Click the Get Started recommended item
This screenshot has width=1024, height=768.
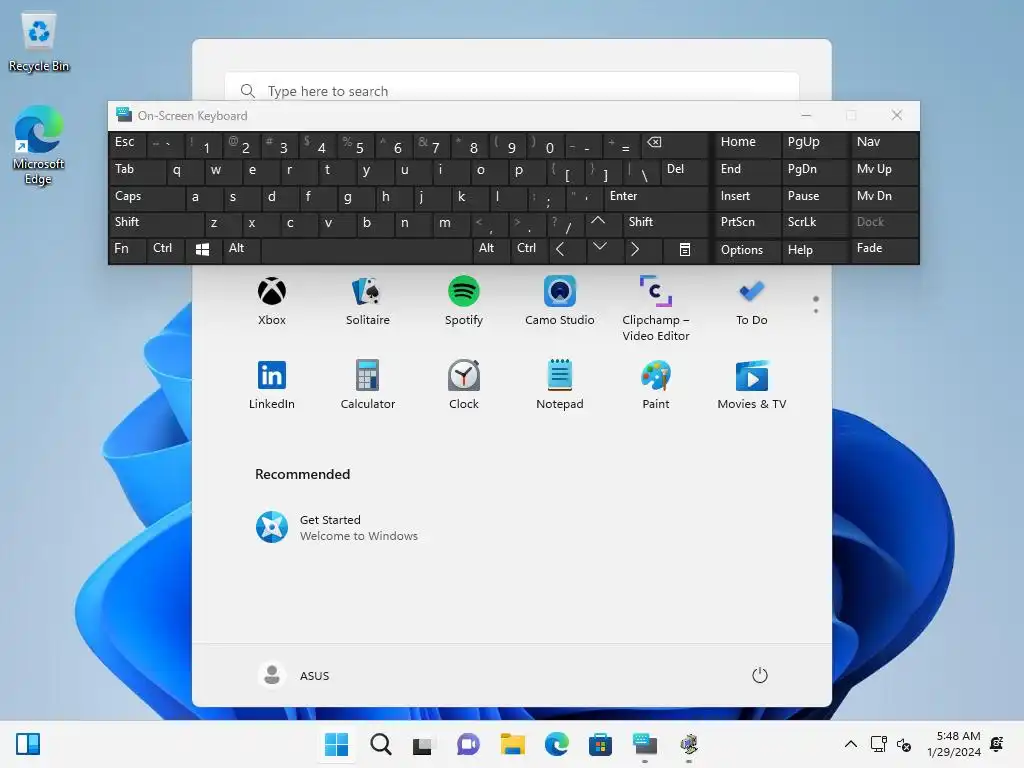coord(337,528)
